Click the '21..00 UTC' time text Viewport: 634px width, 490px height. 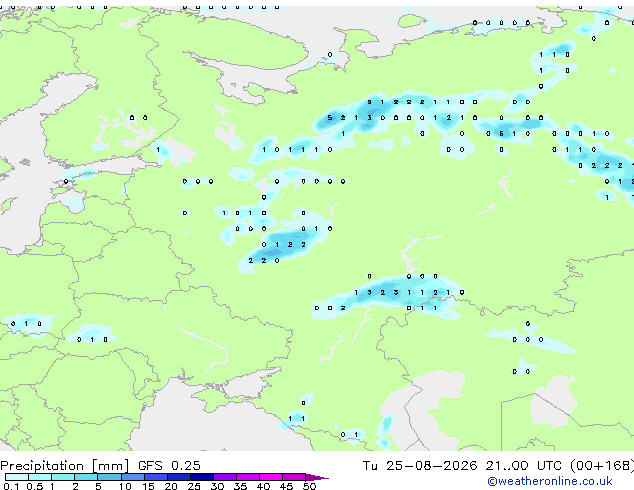[524, 466]
